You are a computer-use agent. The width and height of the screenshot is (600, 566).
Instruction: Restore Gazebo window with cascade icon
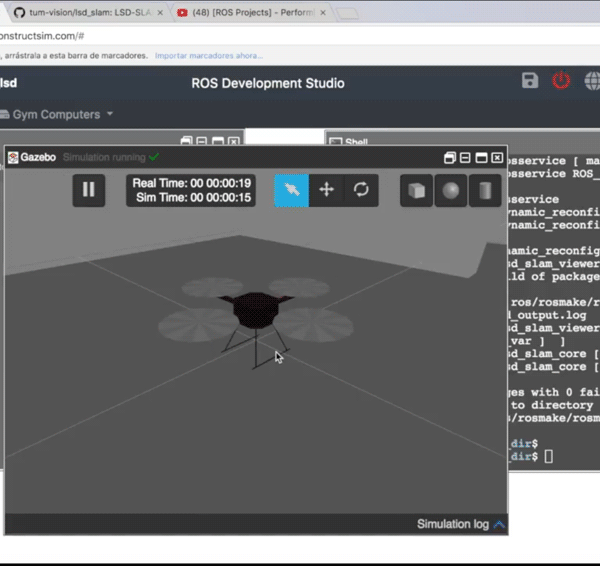click(x=450, y=158)
